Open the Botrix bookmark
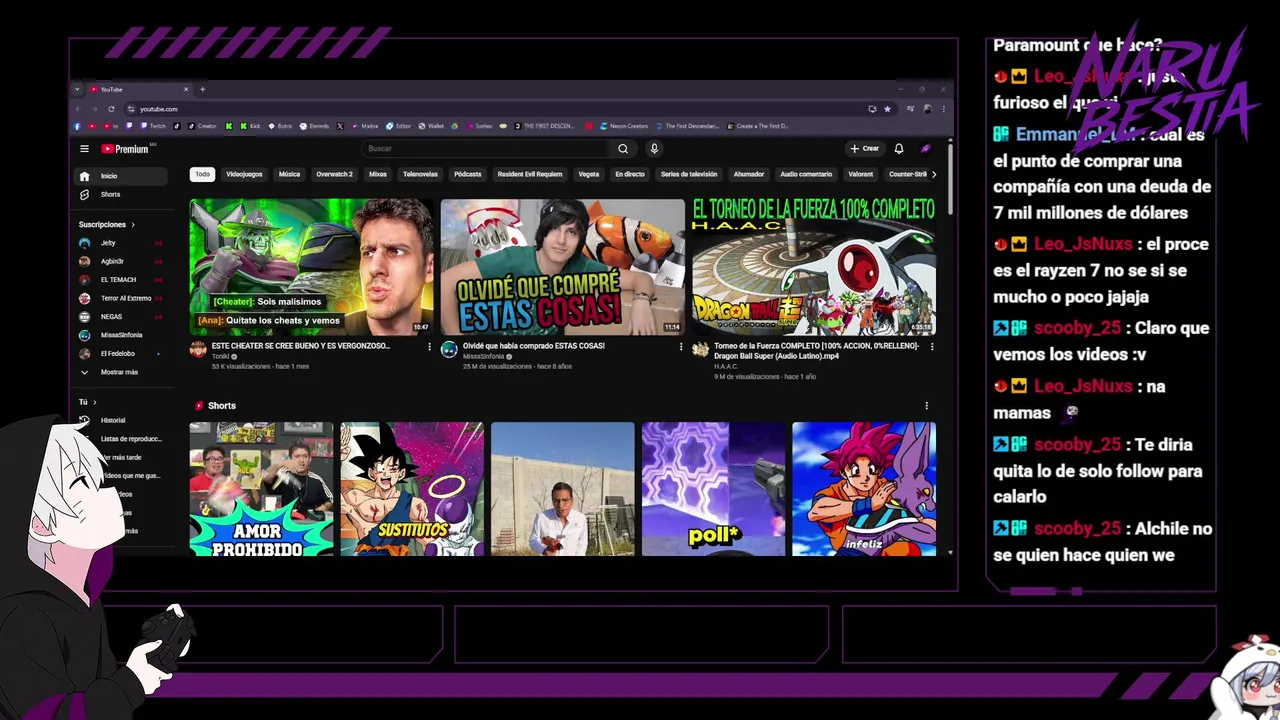The image size is (1280, 720). 280,126
